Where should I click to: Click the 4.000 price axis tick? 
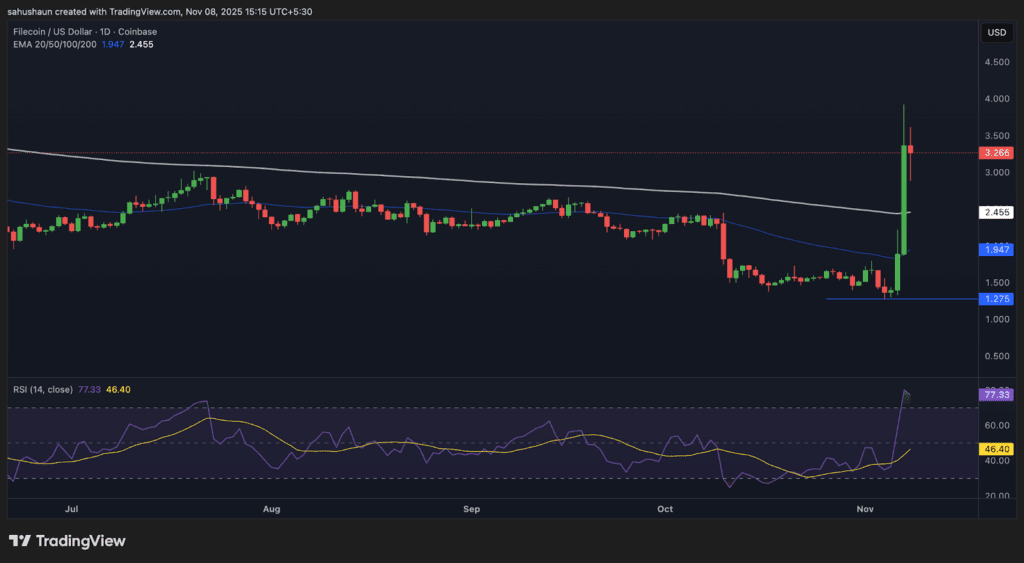tap(996, 99)
